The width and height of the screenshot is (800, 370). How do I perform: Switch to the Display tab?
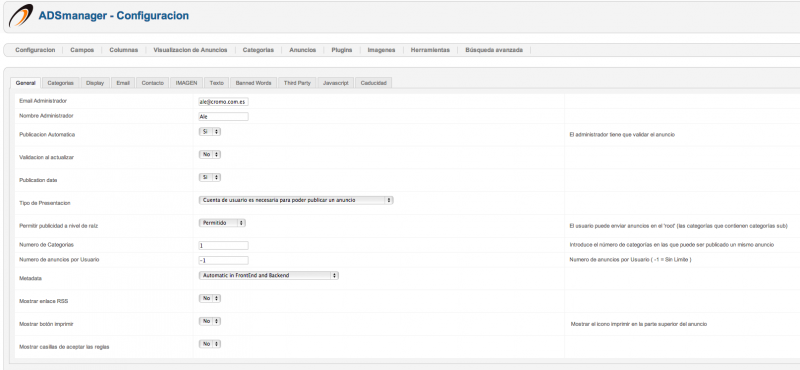click(95, 83)
